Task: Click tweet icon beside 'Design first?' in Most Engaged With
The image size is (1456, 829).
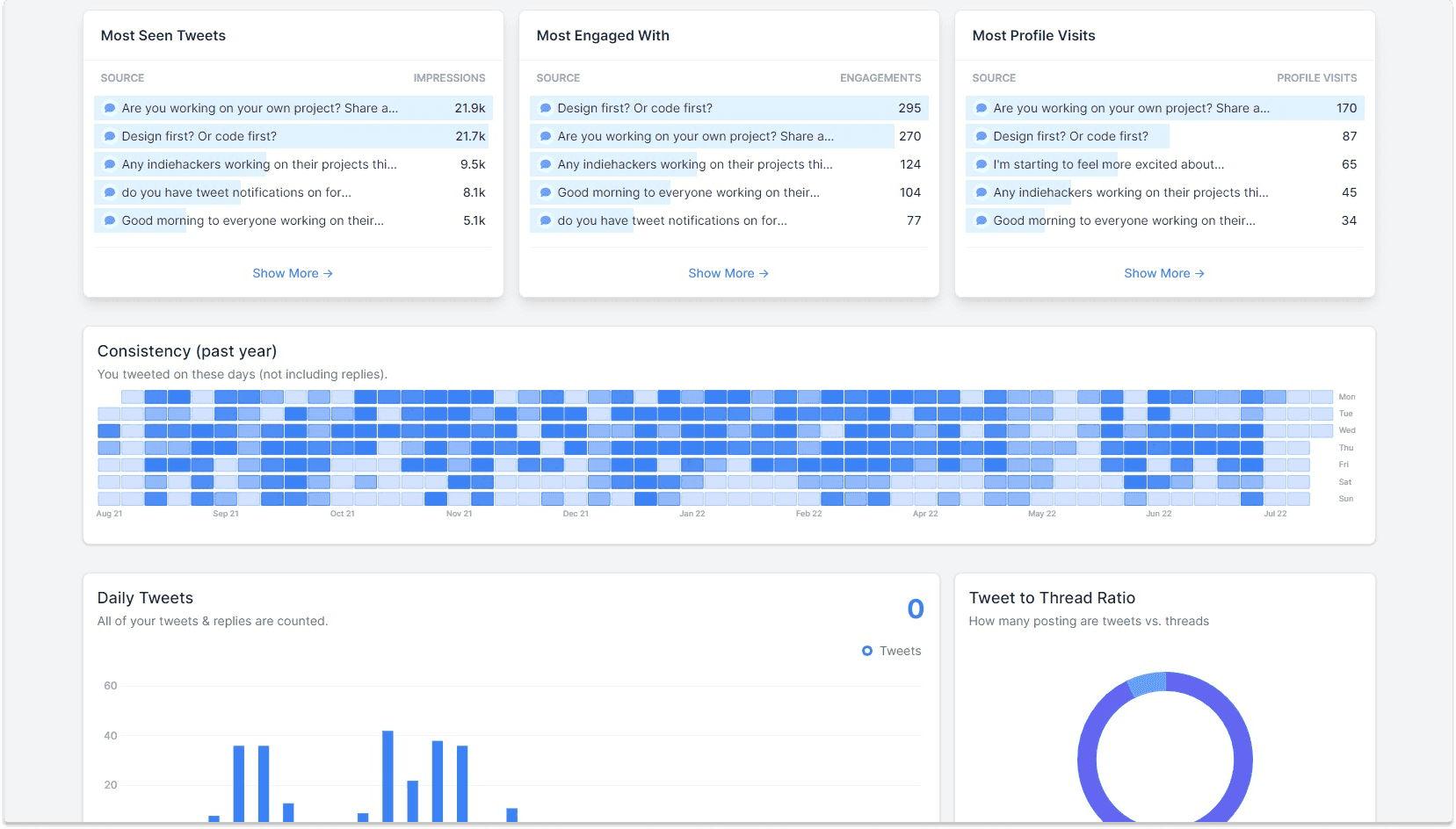Action: (546, 108)
